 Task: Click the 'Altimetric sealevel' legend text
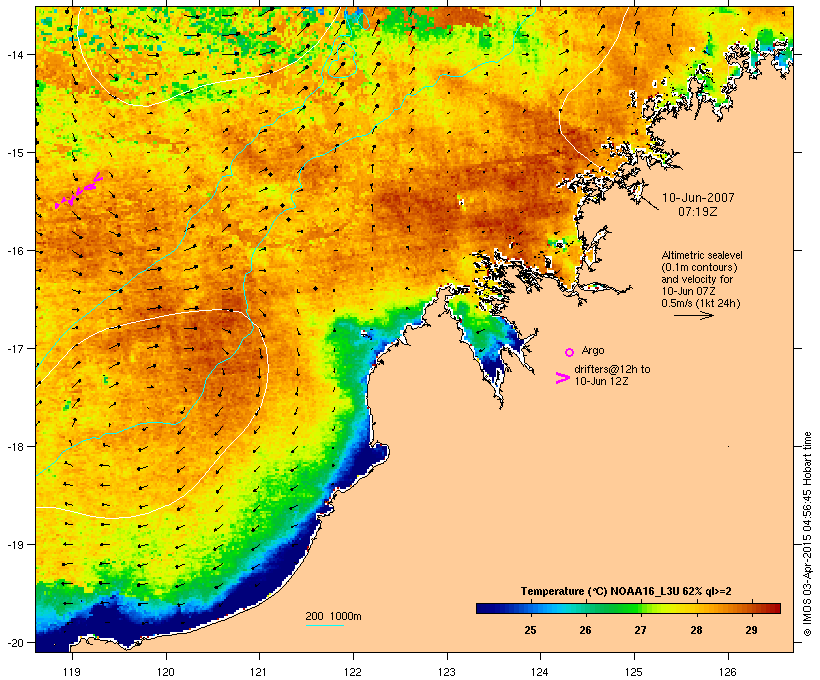(x=702, y=255)
